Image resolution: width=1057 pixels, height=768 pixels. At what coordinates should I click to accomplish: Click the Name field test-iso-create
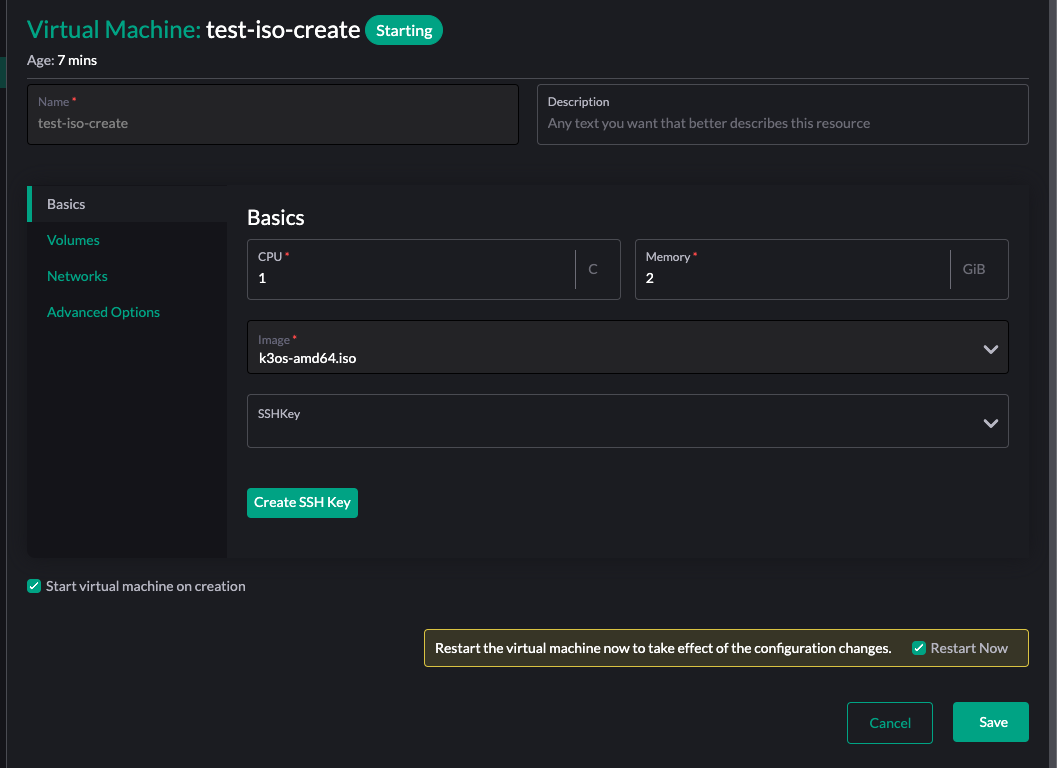pos(273,115)
